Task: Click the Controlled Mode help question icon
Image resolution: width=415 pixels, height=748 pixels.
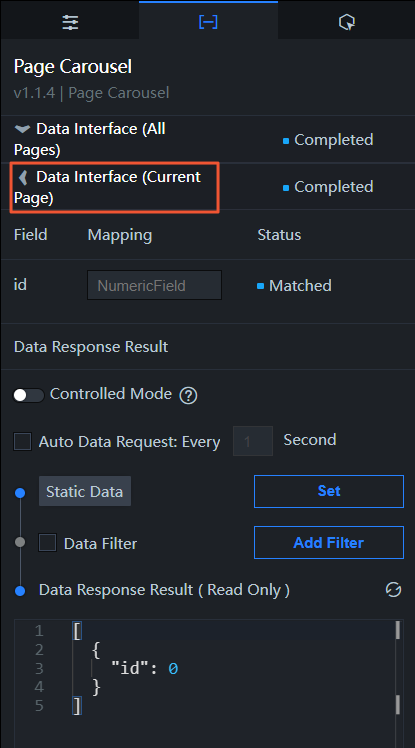Action: tap(188, 395)
